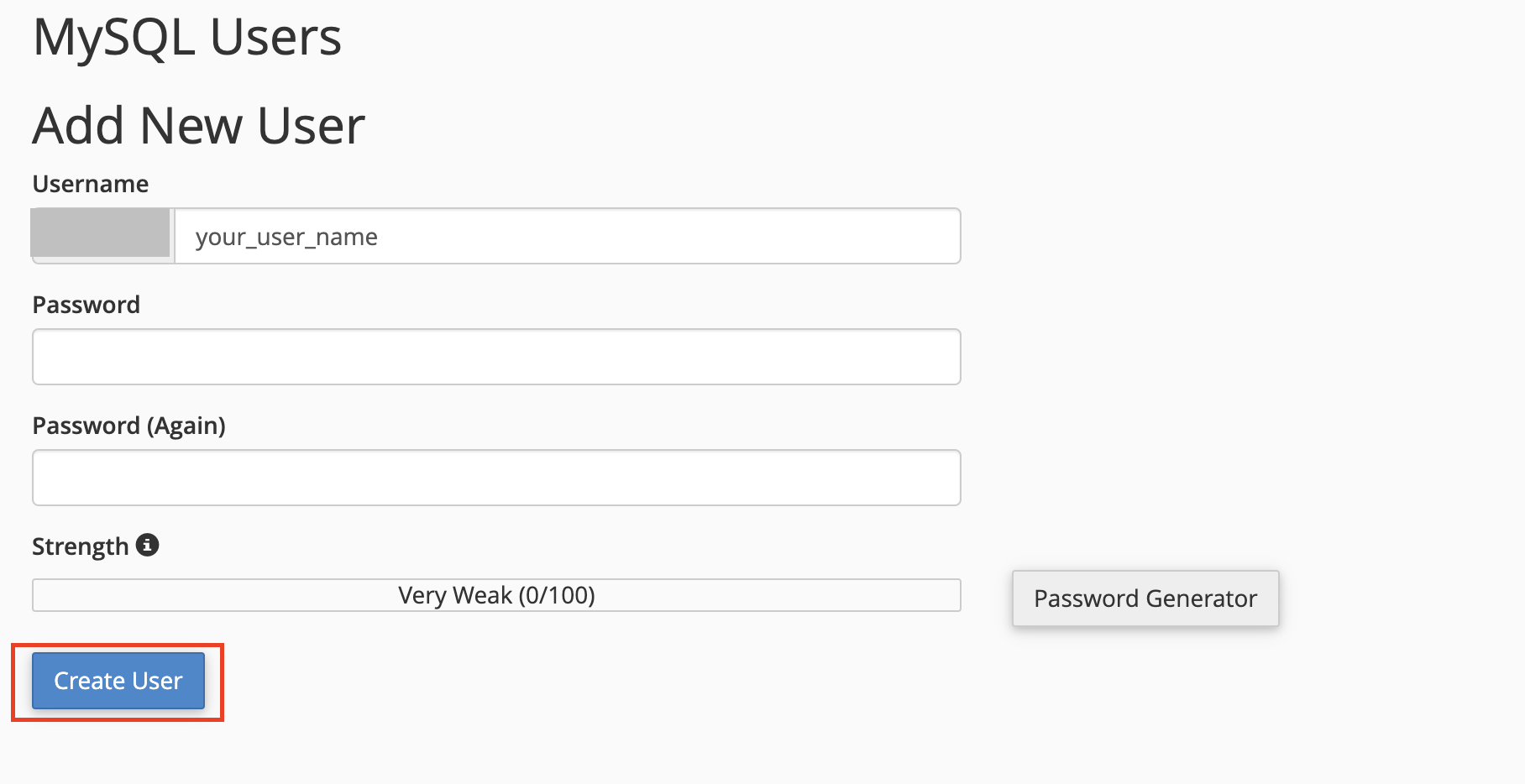Select the Password (Again) label

[128, 426]
